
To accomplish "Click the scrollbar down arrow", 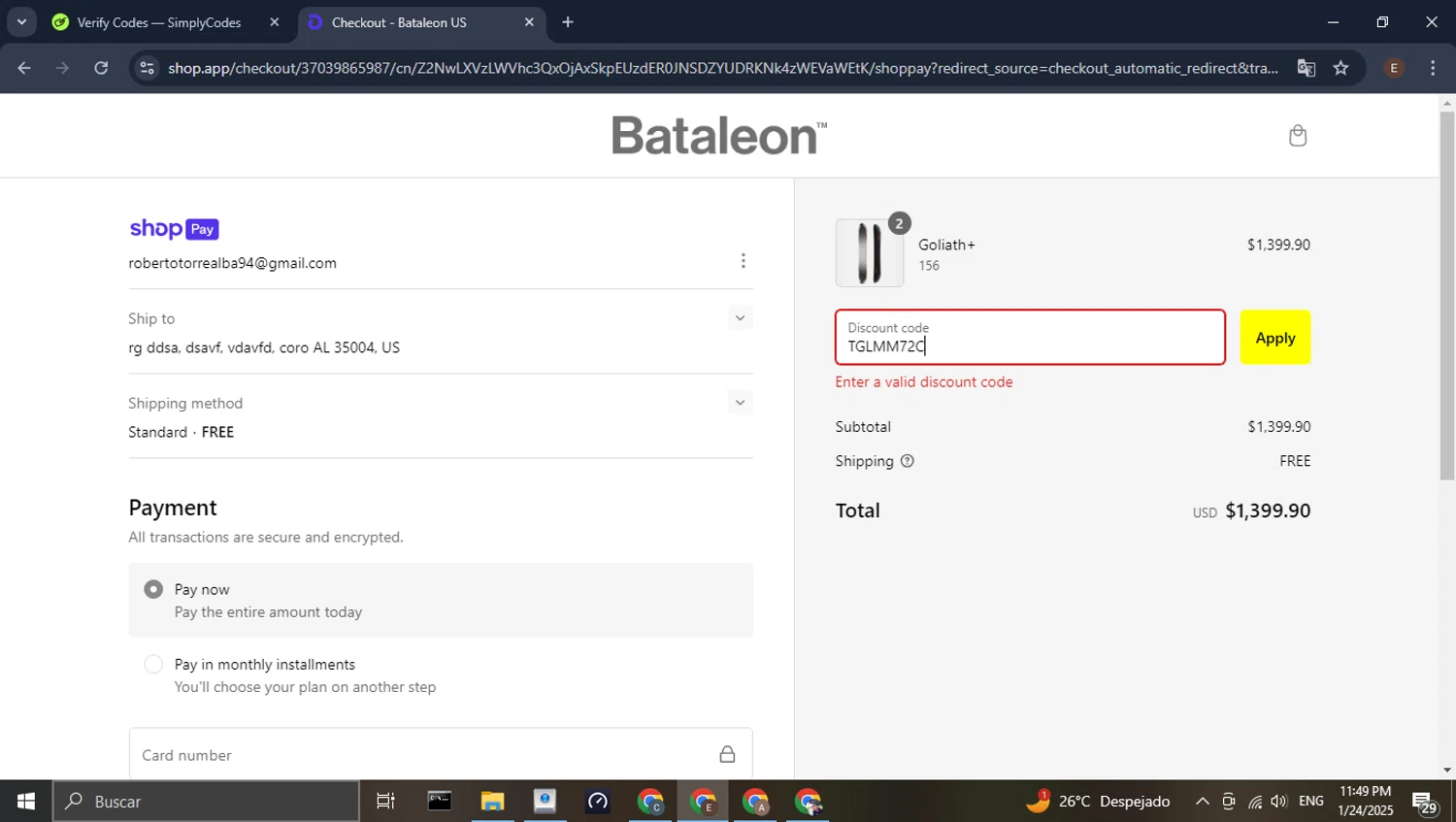I will [x=1447, y=771].
